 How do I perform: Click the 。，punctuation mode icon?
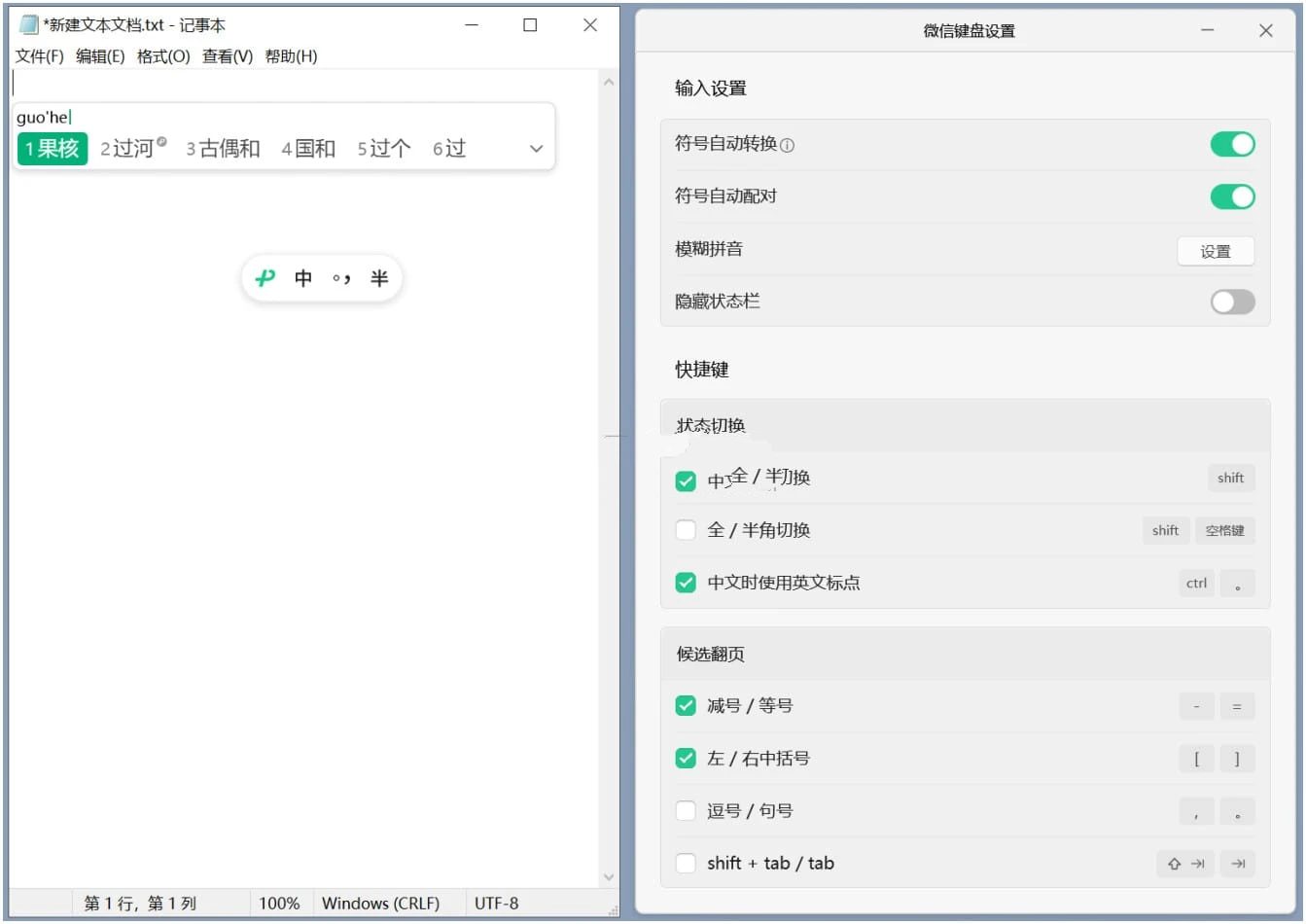coord(340,278)
